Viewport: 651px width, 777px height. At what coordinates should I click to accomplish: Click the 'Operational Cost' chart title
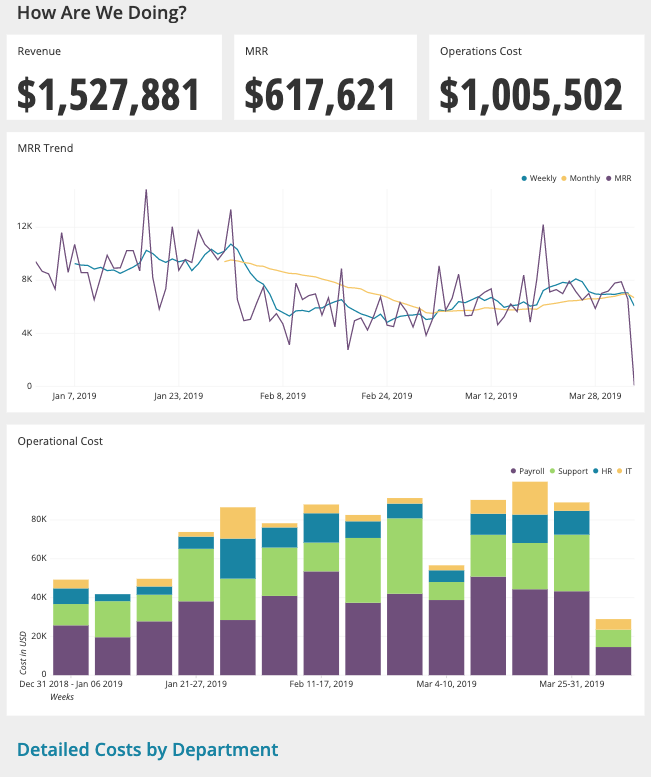[60, 441]
